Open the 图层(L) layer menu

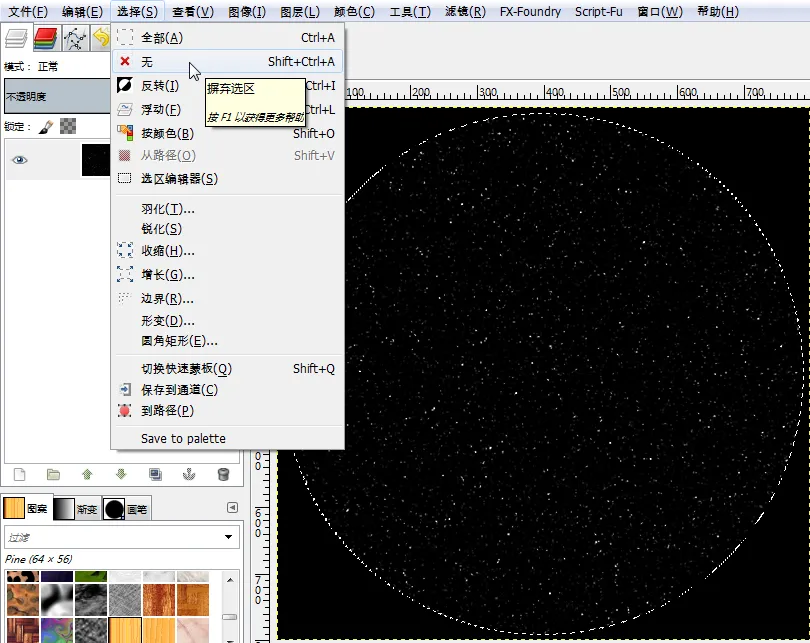pyautogui.click(x=300, y=11)
